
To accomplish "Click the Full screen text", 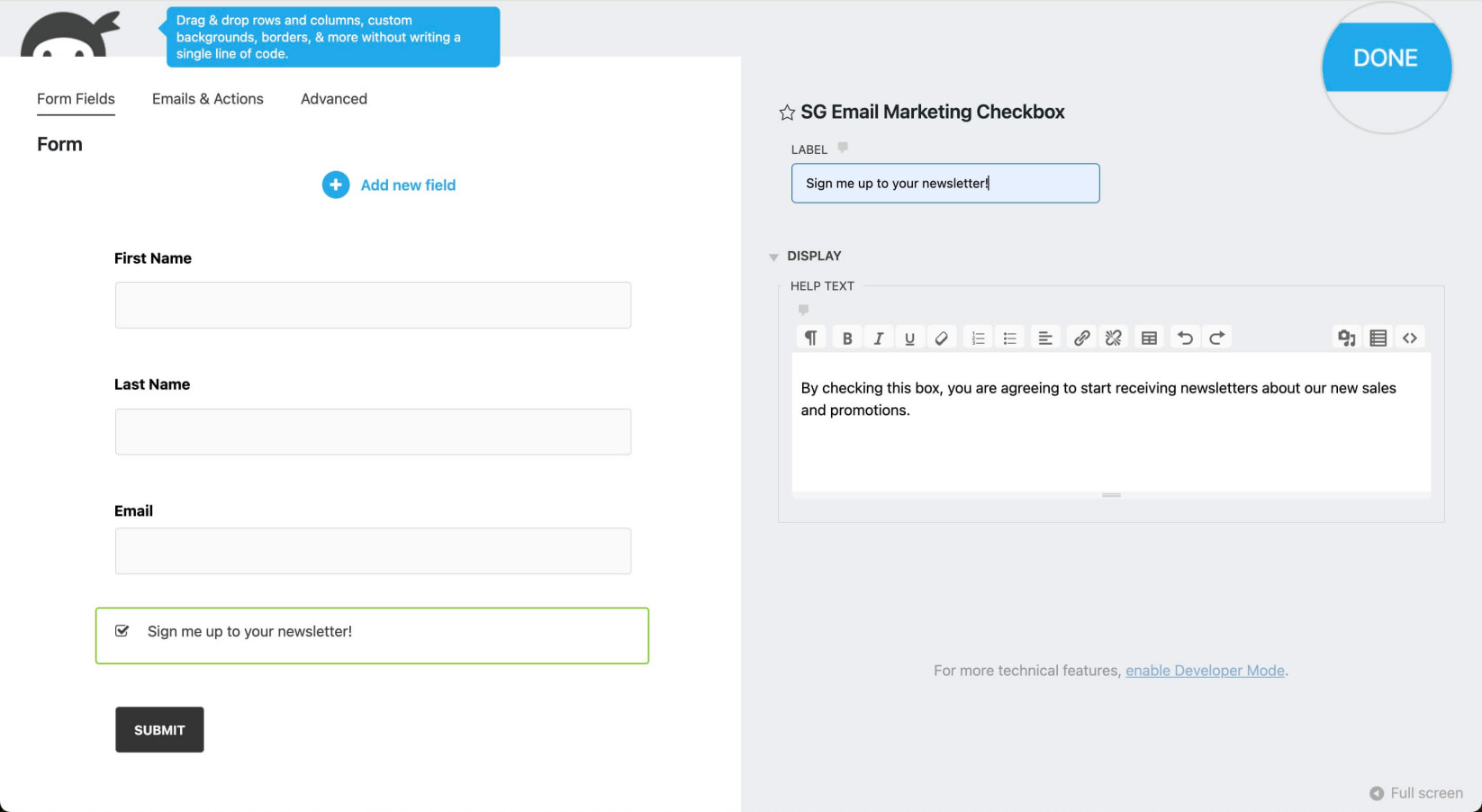I will click(1426, 793).
